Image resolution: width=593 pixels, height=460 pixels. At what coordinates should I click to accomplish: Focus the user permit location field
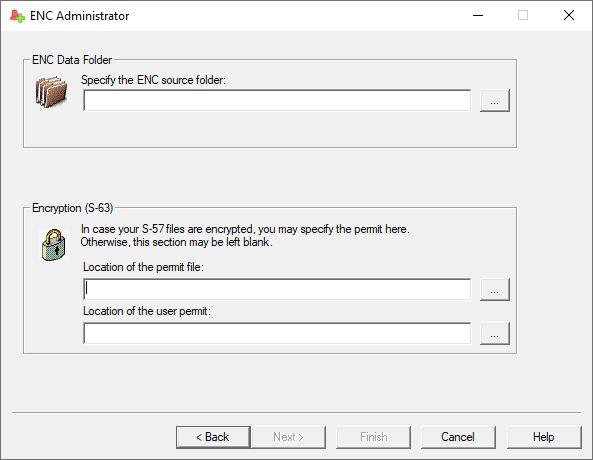[277, 333]
